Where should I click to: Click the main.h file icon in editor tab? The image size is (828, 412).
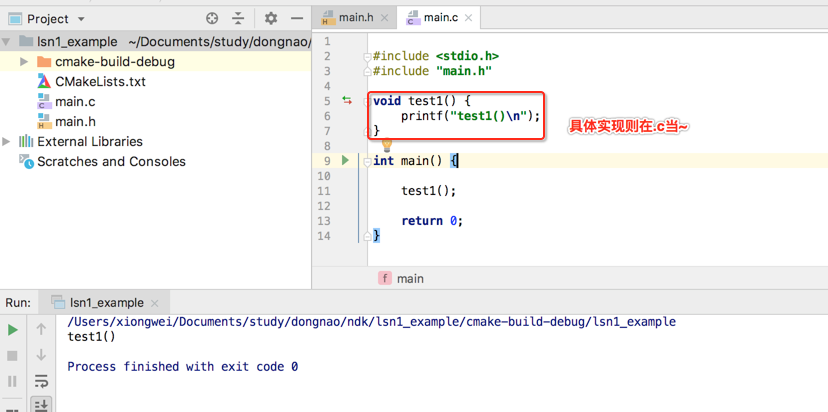[x=328, y=18]
